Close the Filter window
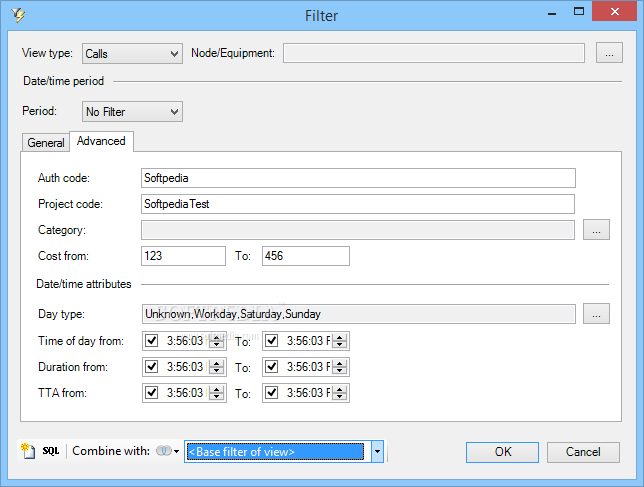Image resolution: width=644 pixels, height=487 pixels. coord(614,11)
